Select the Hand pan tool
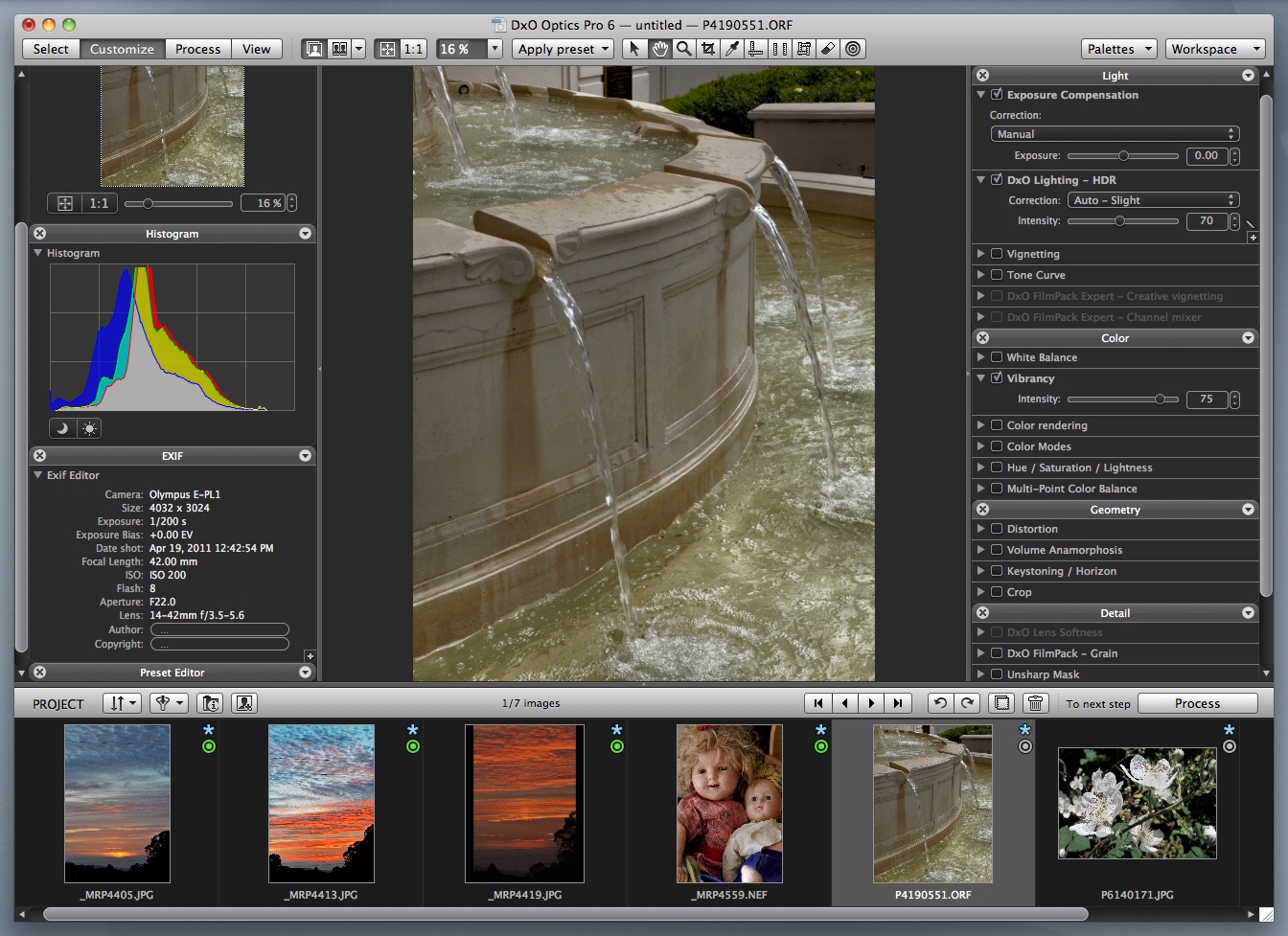This screenshot has width=1288, height=936. [x=659, y=49]
